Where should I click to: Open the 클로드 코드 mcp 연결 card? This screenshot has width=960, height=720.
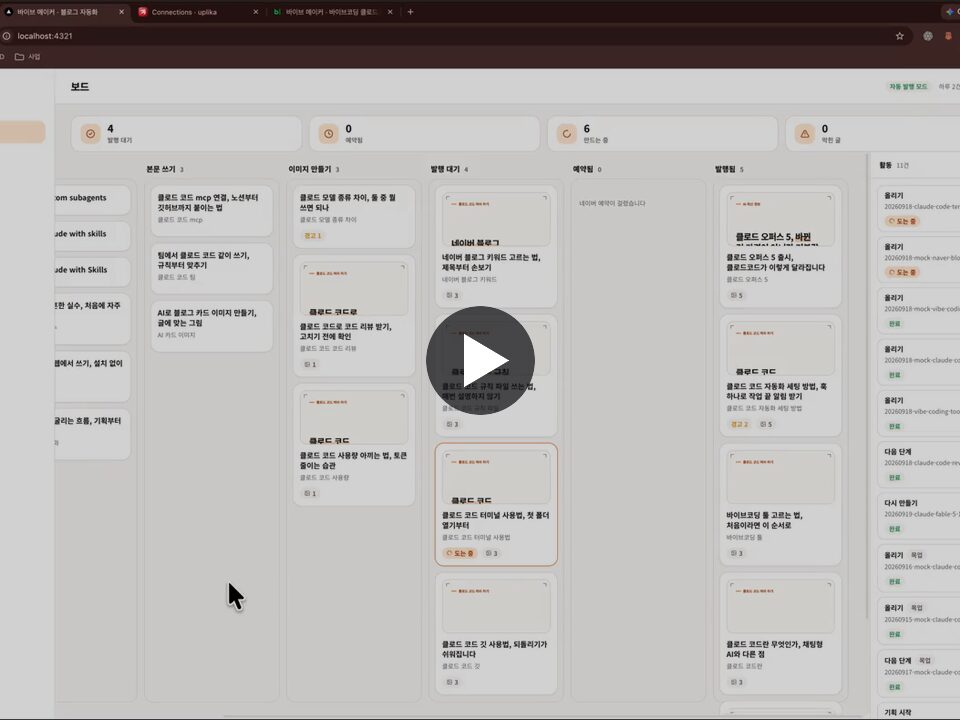click(212, 211)
